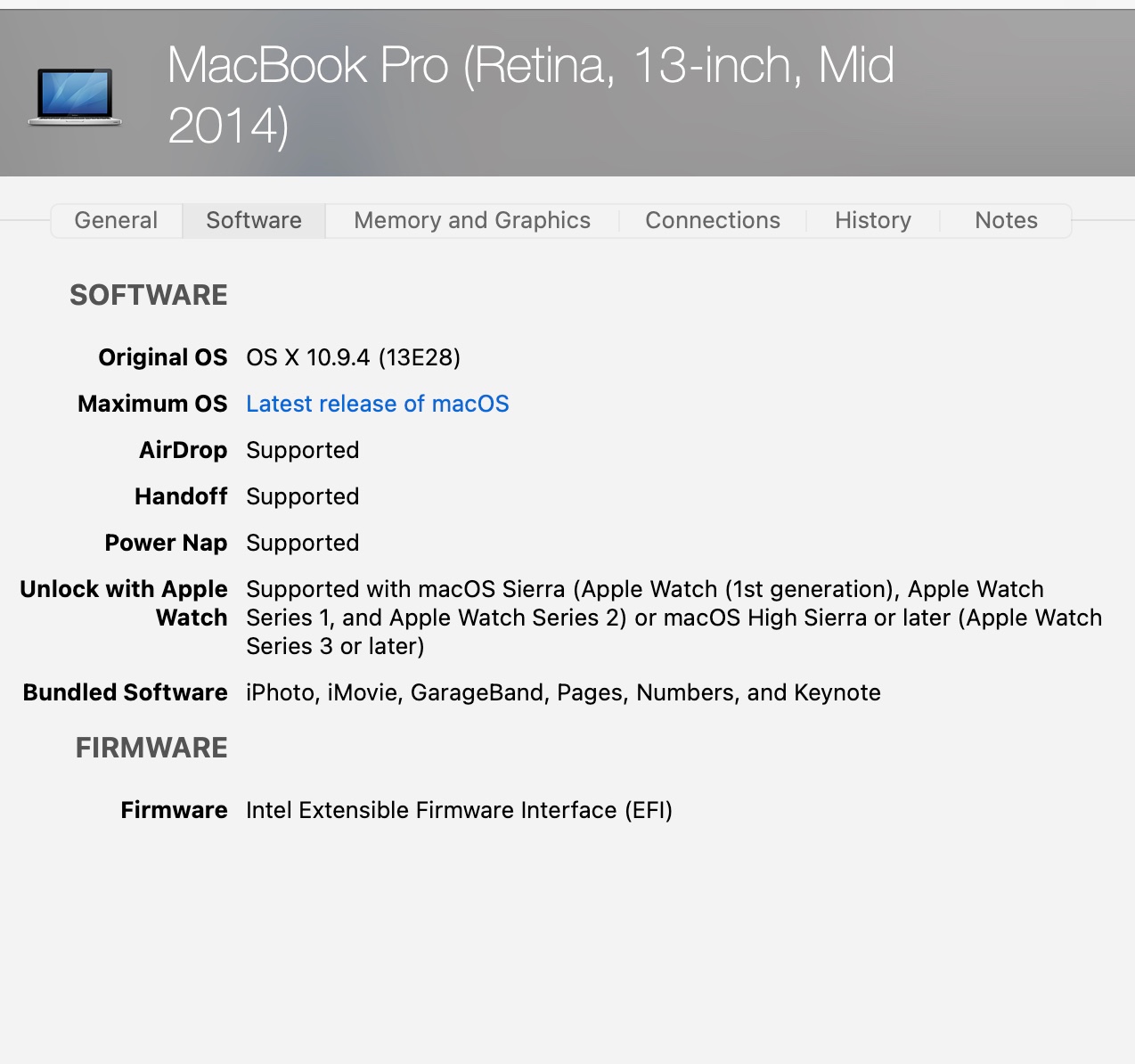Click the Bundled Software app list
This screenshot has width=1135, height=1064.
pos(563,692)
